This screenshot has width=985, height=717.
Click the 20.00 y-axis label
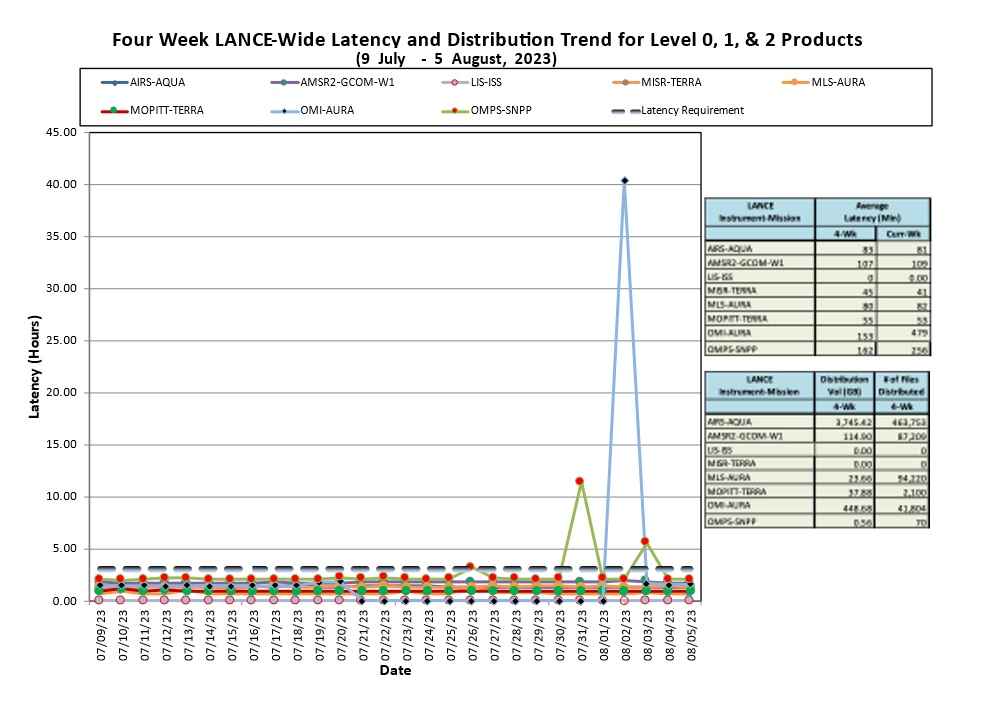click(x=61, y=393)
